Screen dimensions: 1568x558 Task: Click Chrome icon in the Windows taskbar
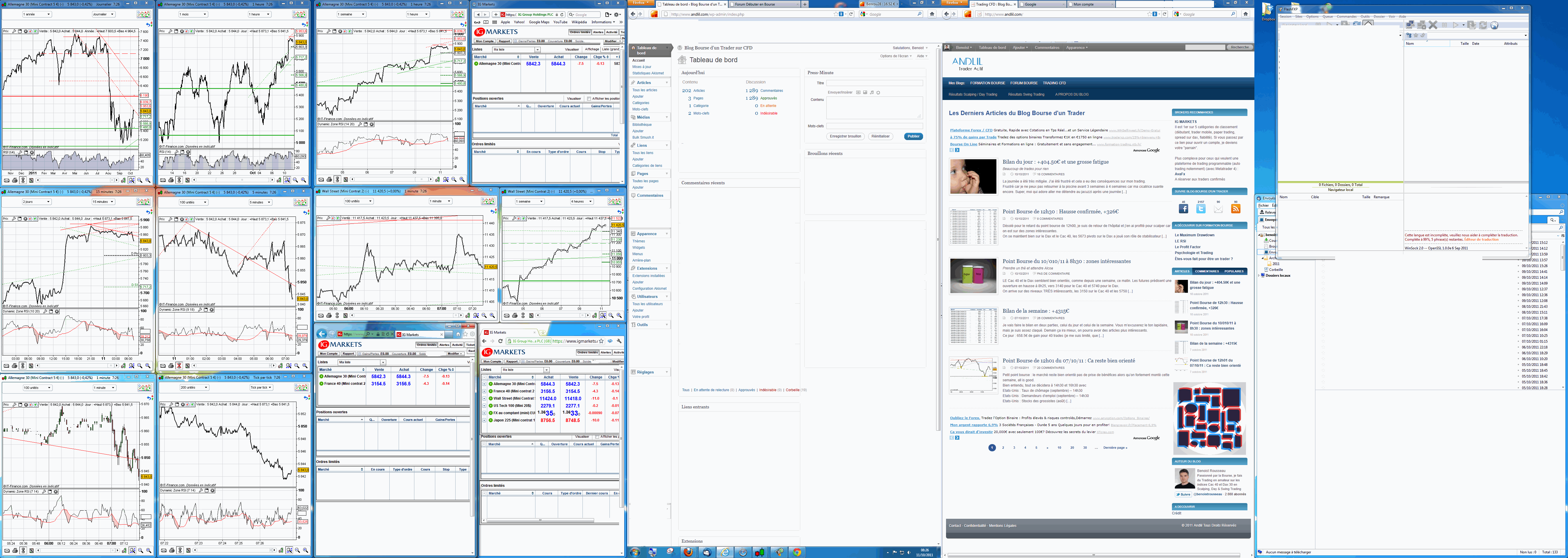click(x=797, y=552)
